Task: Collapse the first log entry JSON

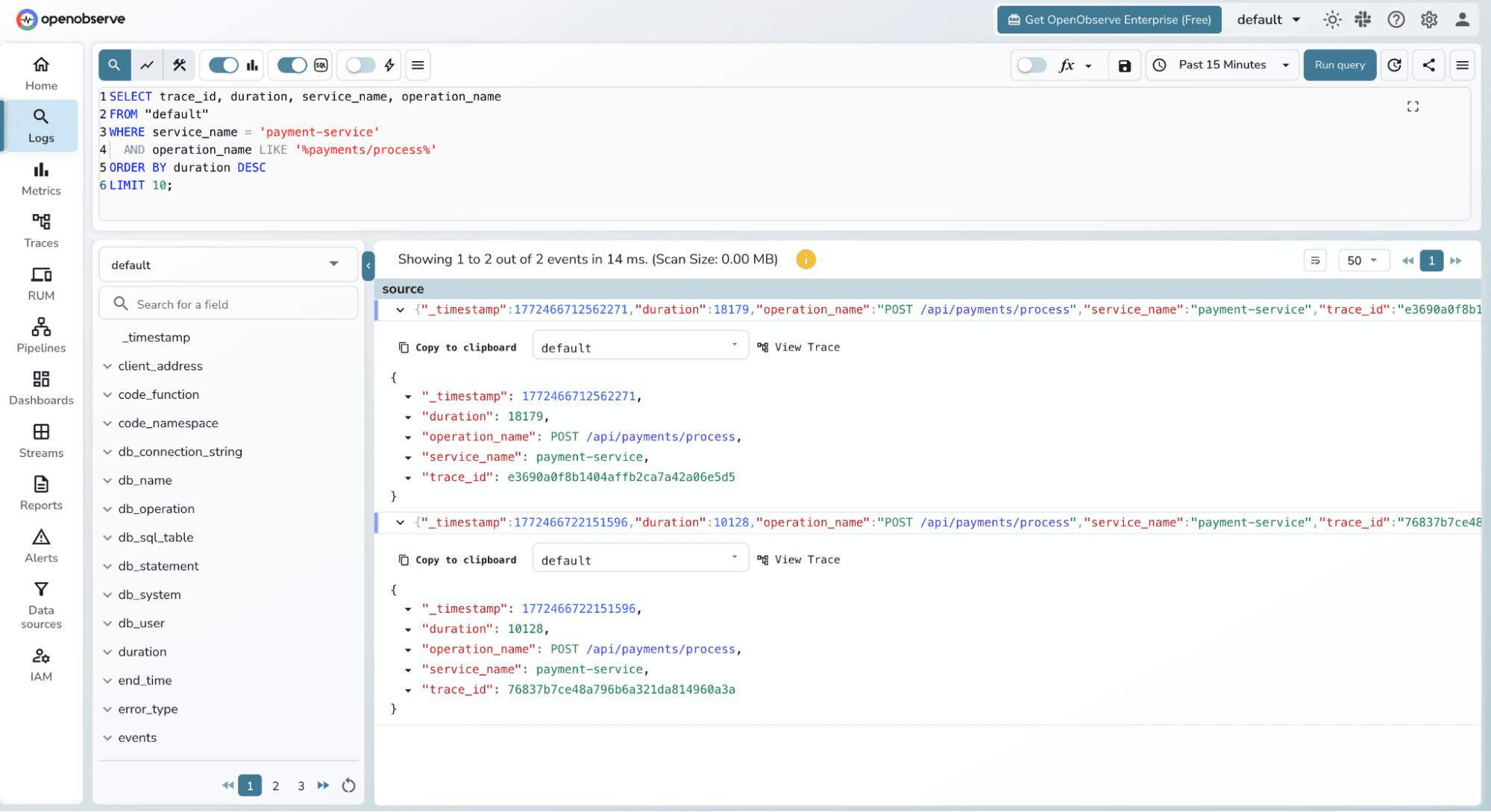Action: 400,309
